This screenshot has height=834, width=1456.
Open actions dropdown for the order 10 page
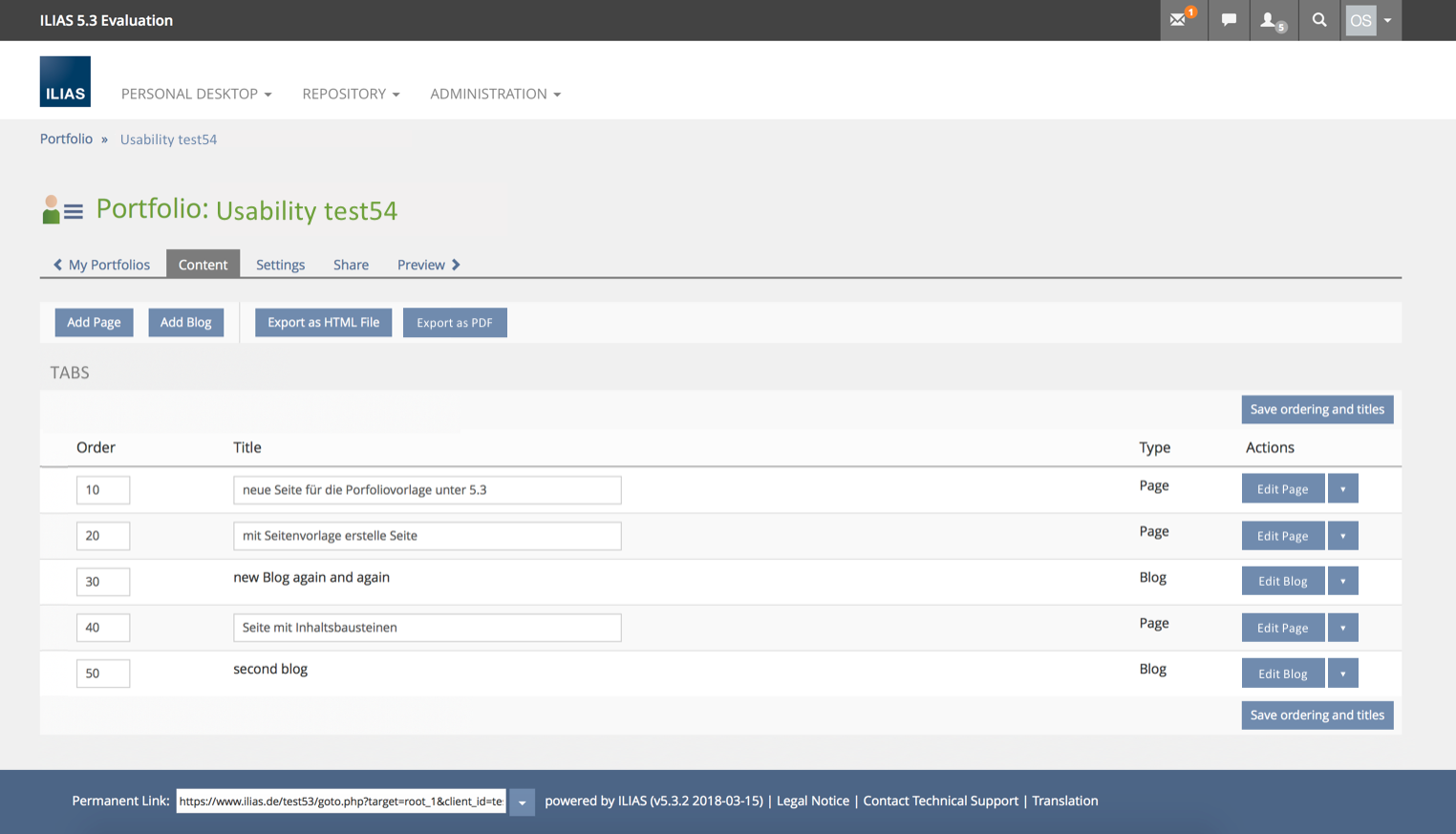(1342, 489)
